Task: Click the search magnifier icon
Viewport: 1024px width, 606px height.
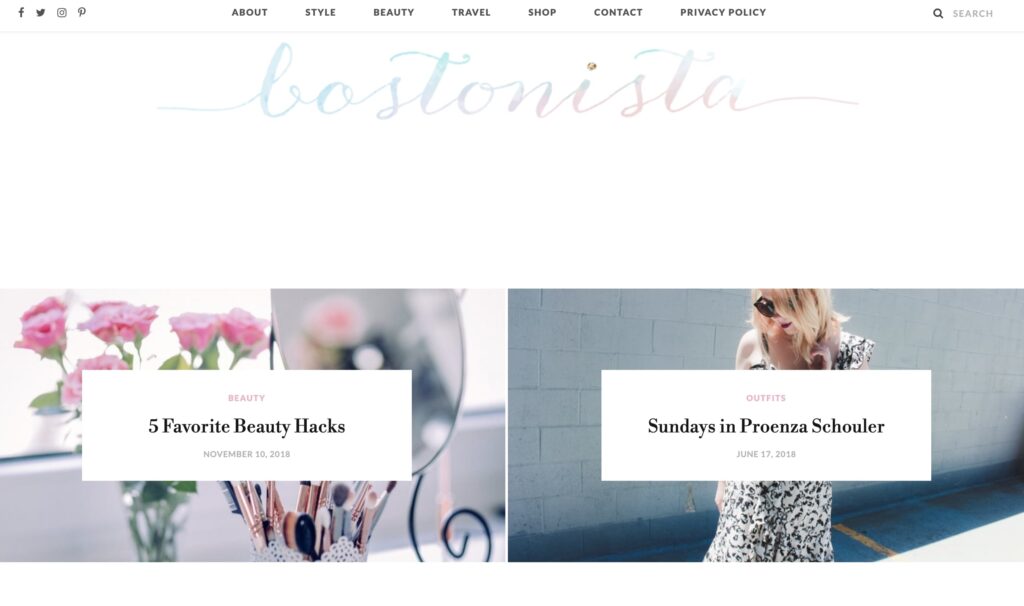Action: click(x=938, y=13)
